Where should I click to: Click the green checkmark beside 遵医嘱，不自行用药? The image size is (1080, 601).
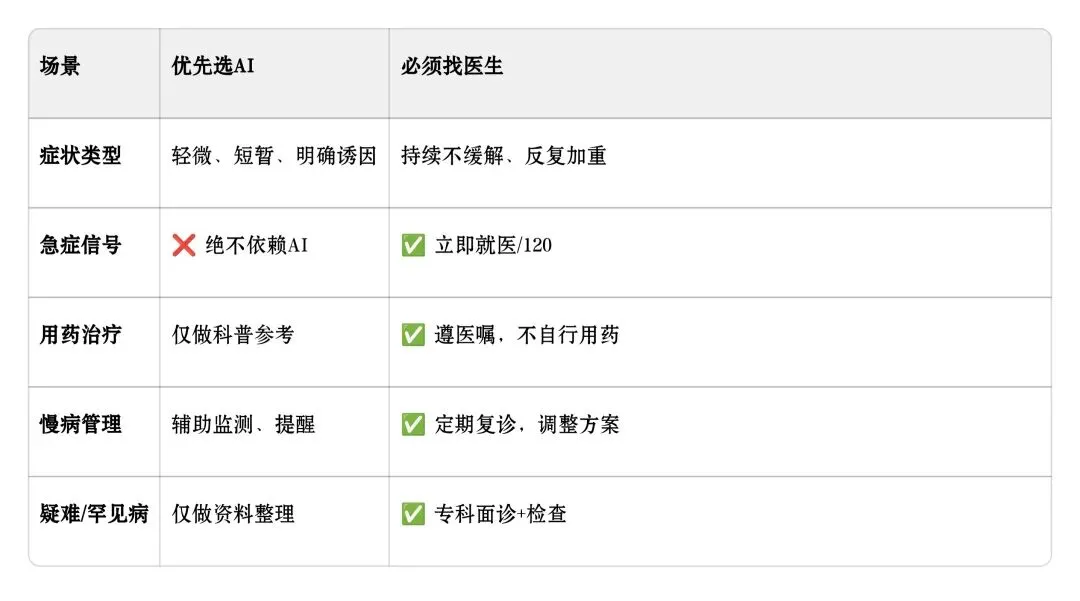pos(413,335)
